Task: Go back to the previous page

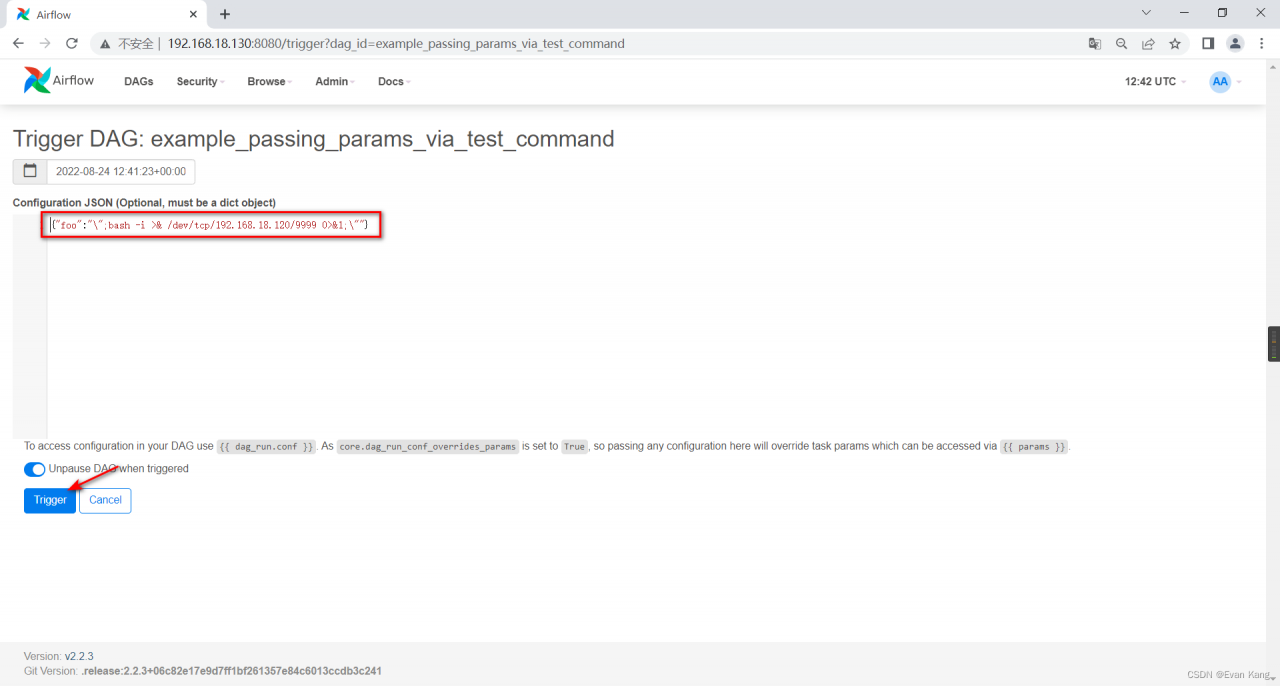Action: point(18,44)
